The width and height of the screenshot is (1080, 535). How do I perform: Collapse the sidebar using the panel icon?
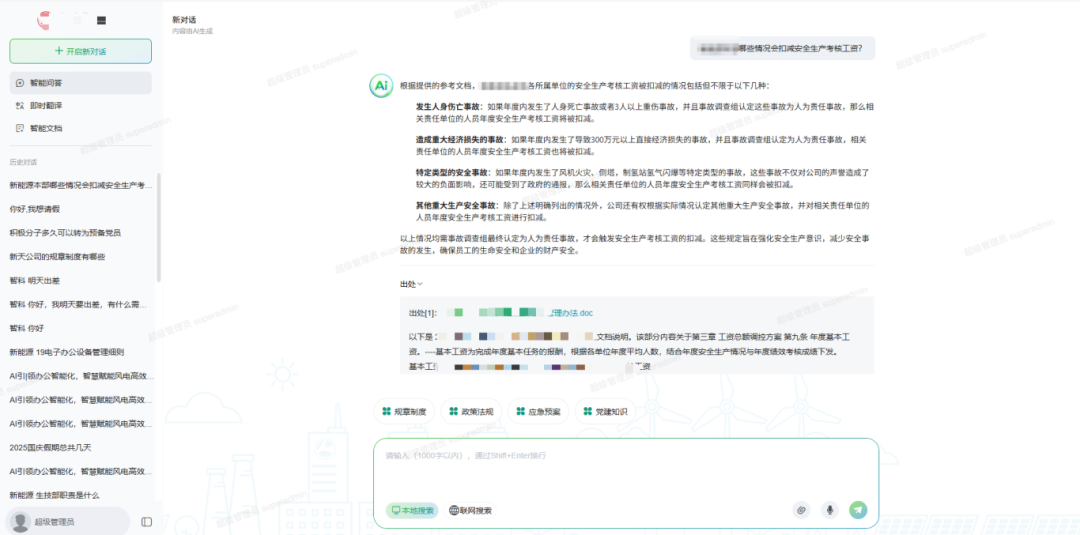click(x=147, y=522)
